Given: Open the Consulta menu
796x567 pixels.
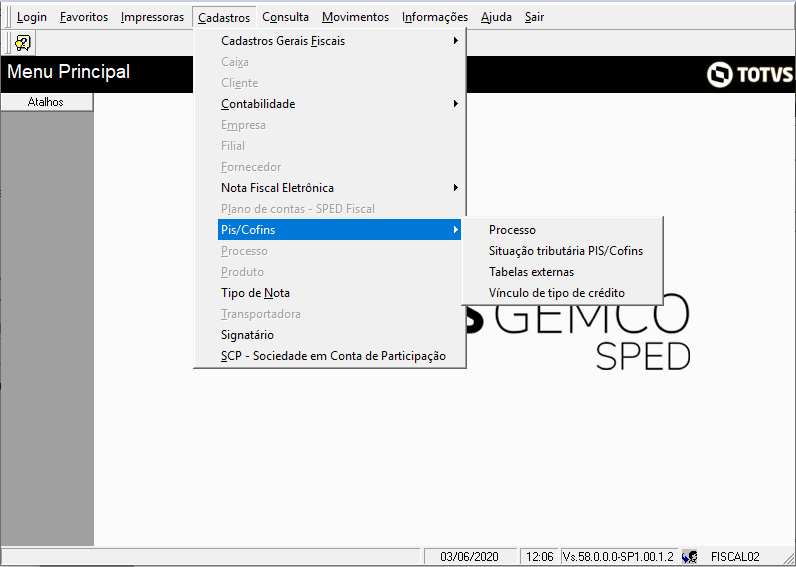Looking at the screenshot, I should pyautogui.click(x=285, y=17).
